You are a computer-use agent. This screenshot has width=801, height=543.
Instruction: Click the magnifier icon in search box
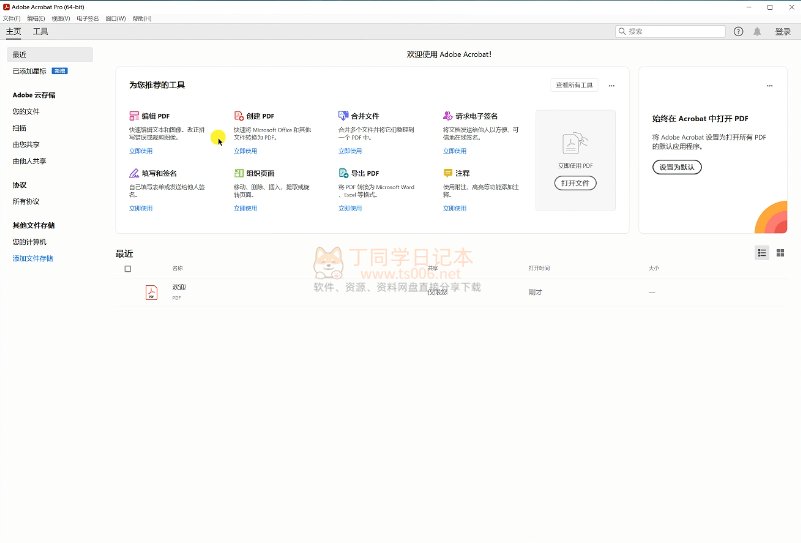[x=622, y=32]
